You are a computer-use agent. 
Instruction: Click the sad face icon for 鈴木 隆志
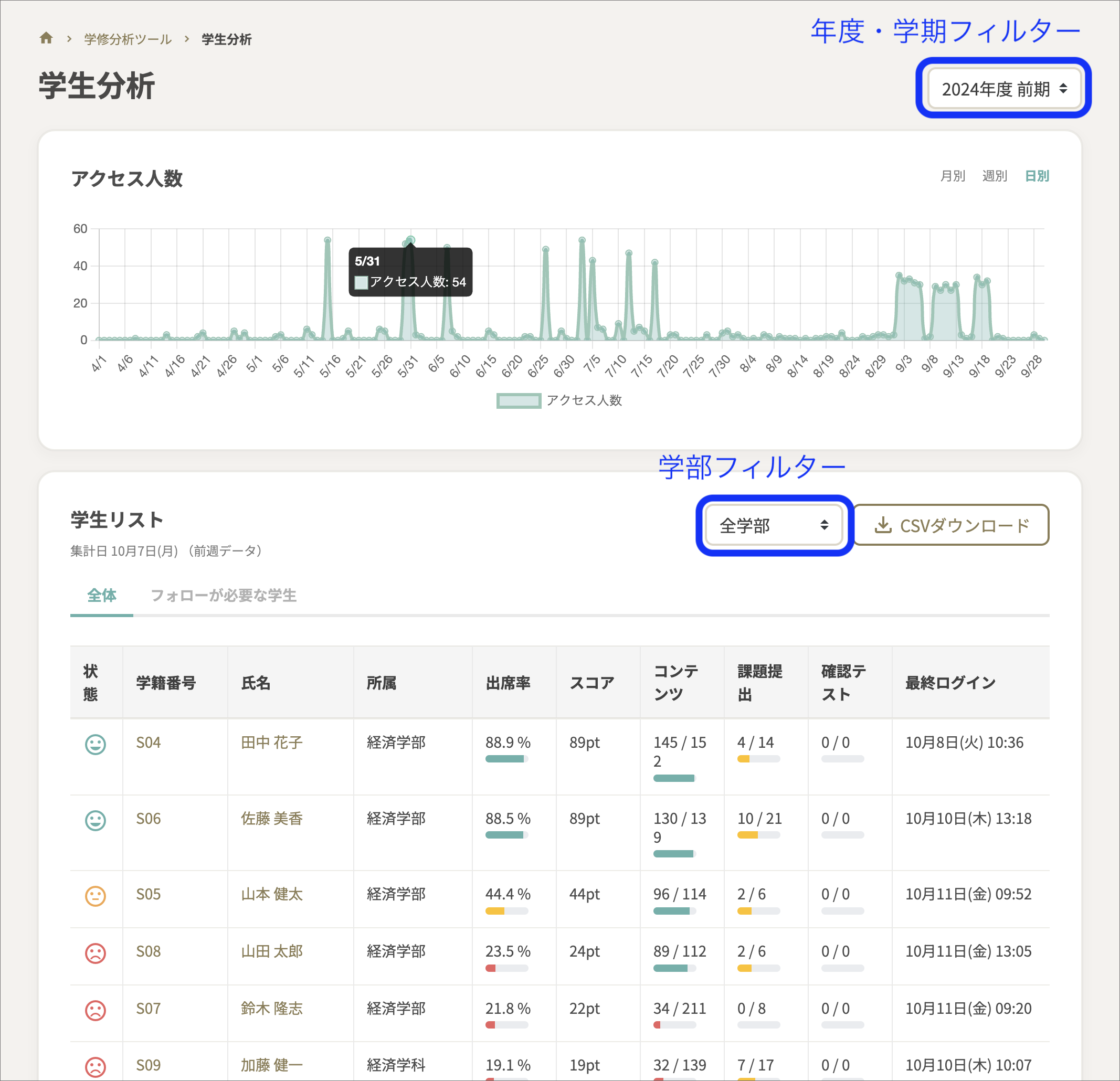click(96, 1011)
